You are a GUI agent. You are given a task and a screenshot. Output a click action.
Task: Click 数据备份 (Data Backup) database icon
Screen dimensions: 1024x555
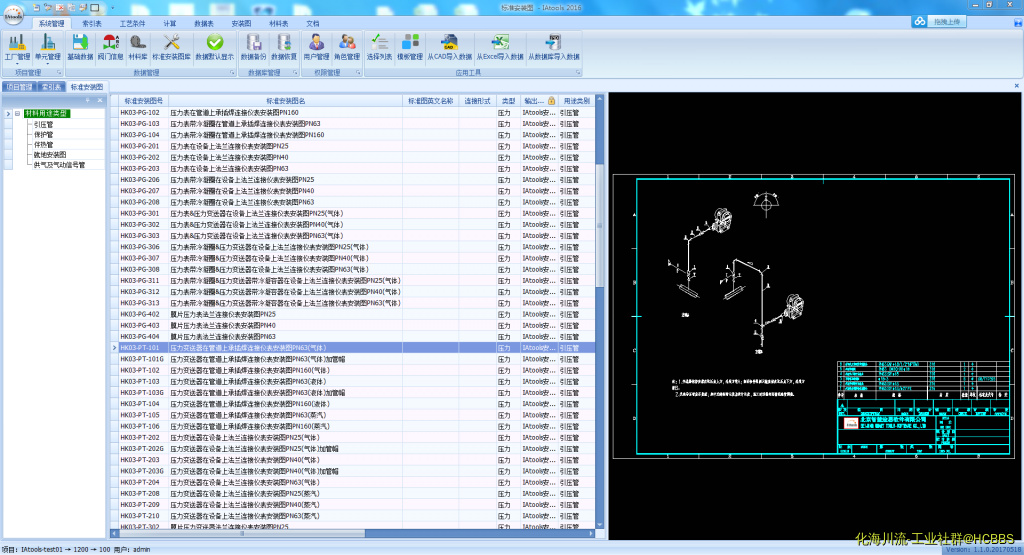[253, 43]
